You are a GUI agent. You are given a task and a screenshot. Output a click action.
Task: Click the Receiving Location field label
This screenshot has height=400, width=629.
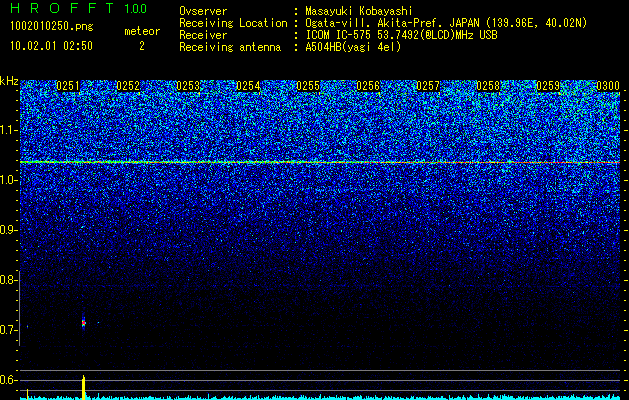click(233, 24)
